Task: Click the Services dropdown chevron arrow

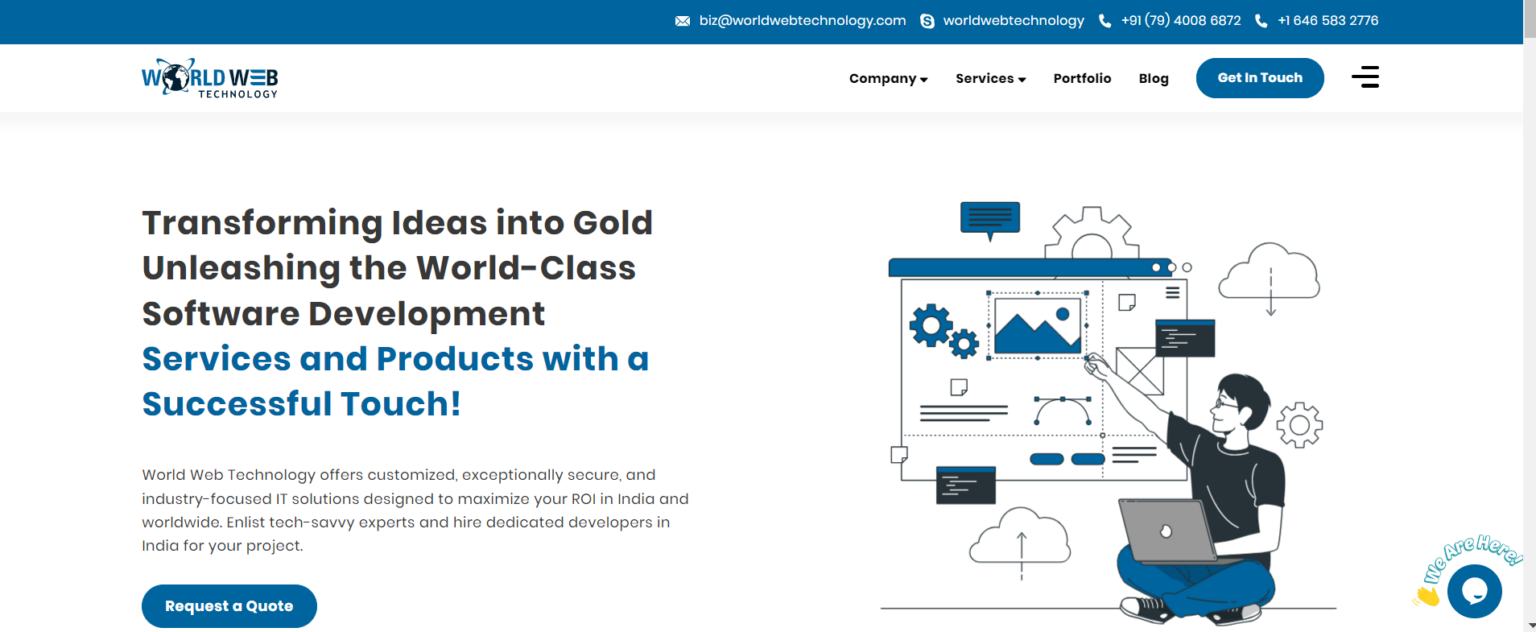Action: 1022,79
